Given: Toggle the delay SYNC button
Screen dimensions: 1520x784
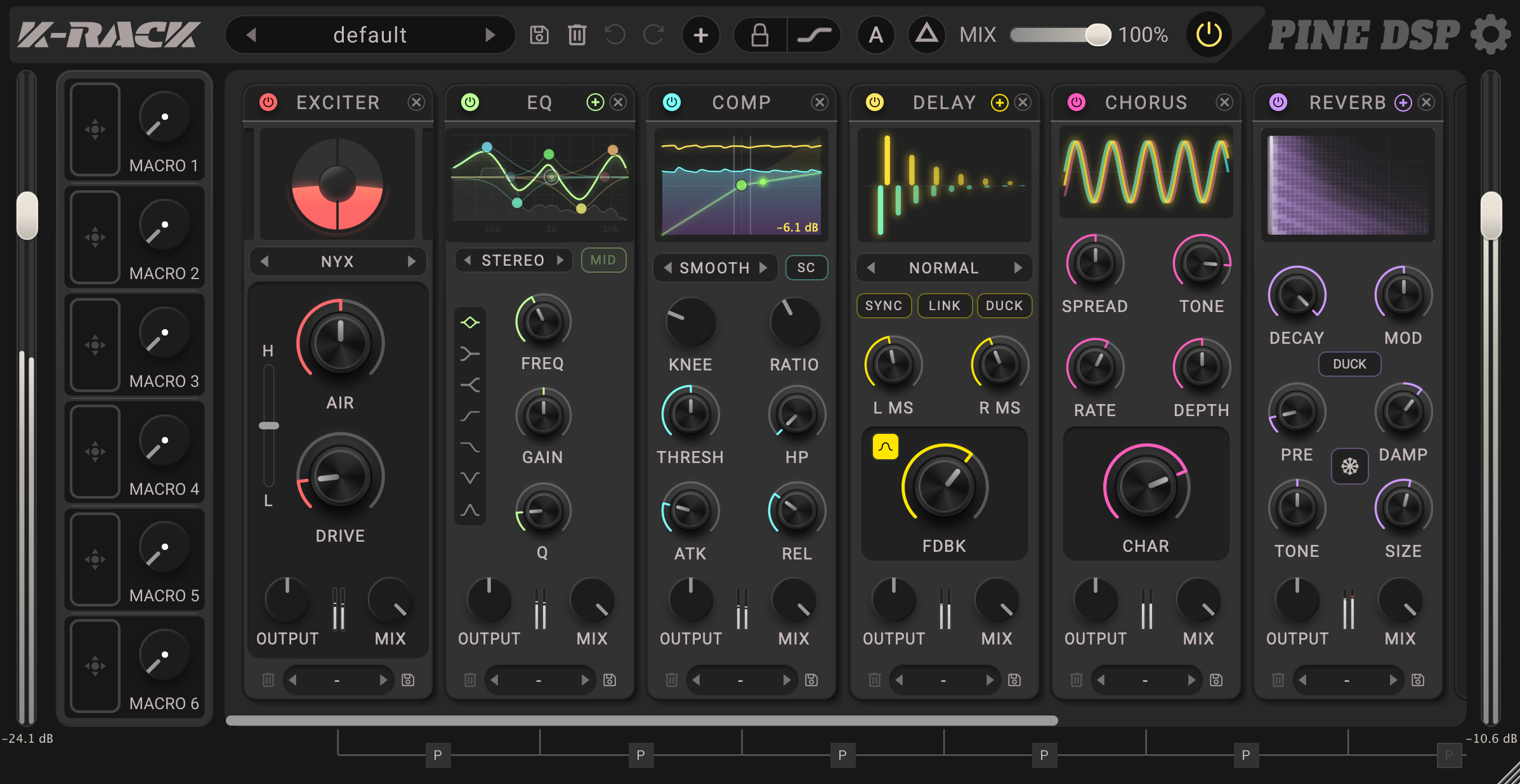Looking at the screenshot, I should pyautogui.click(x=884, y=306).
